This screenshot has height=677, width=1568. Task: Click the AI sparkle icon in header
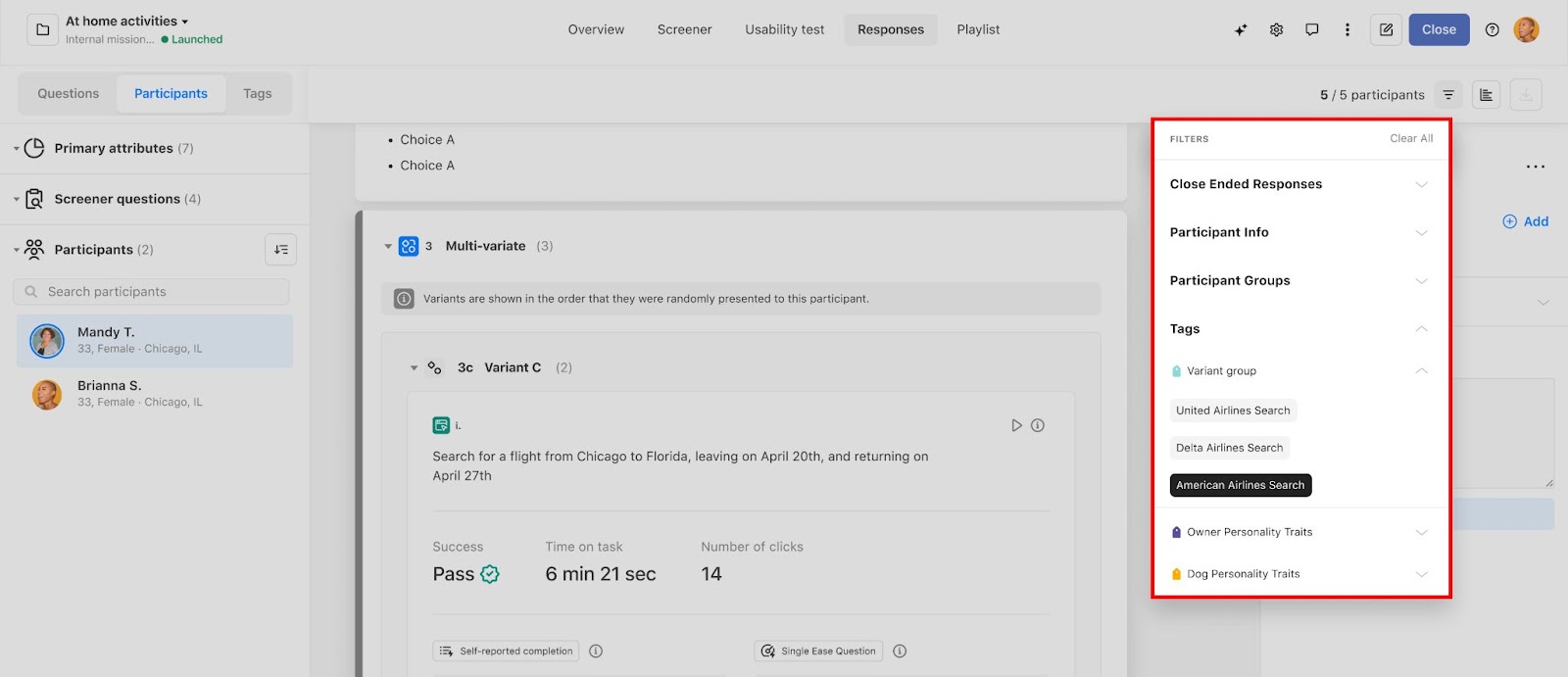[1241, 29]
